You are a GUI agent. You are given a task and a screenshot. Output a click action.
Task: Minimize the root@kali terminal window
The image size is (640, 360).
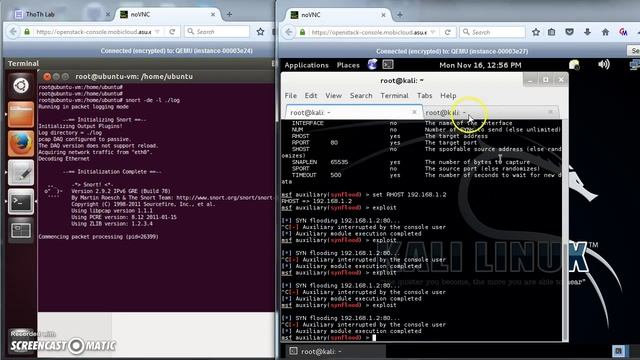click(x=530, y=80)
